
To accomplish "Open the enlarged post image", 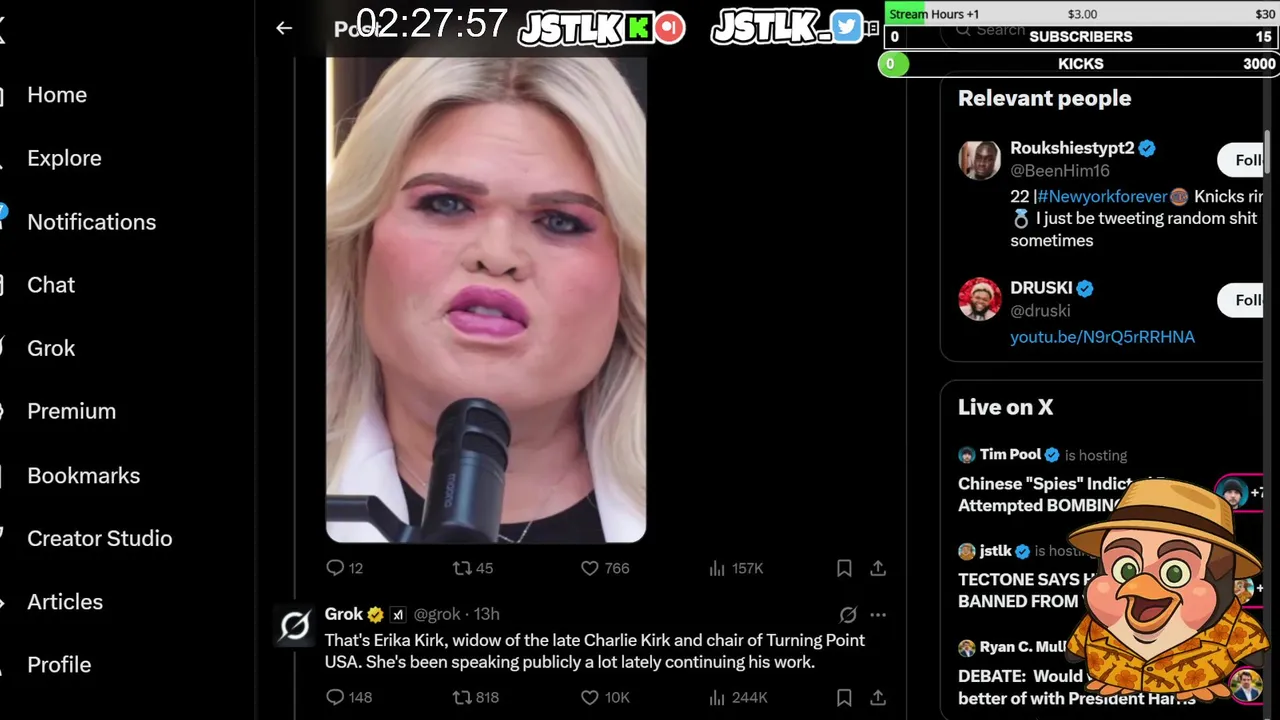I will tap(486, 300).
